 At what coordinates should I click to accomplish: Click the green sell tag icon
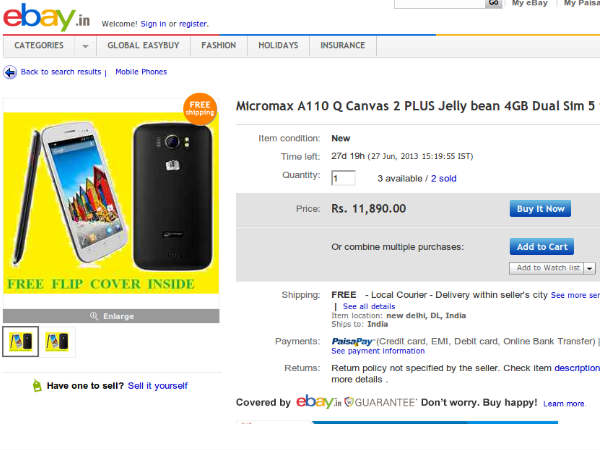[37, 385]
